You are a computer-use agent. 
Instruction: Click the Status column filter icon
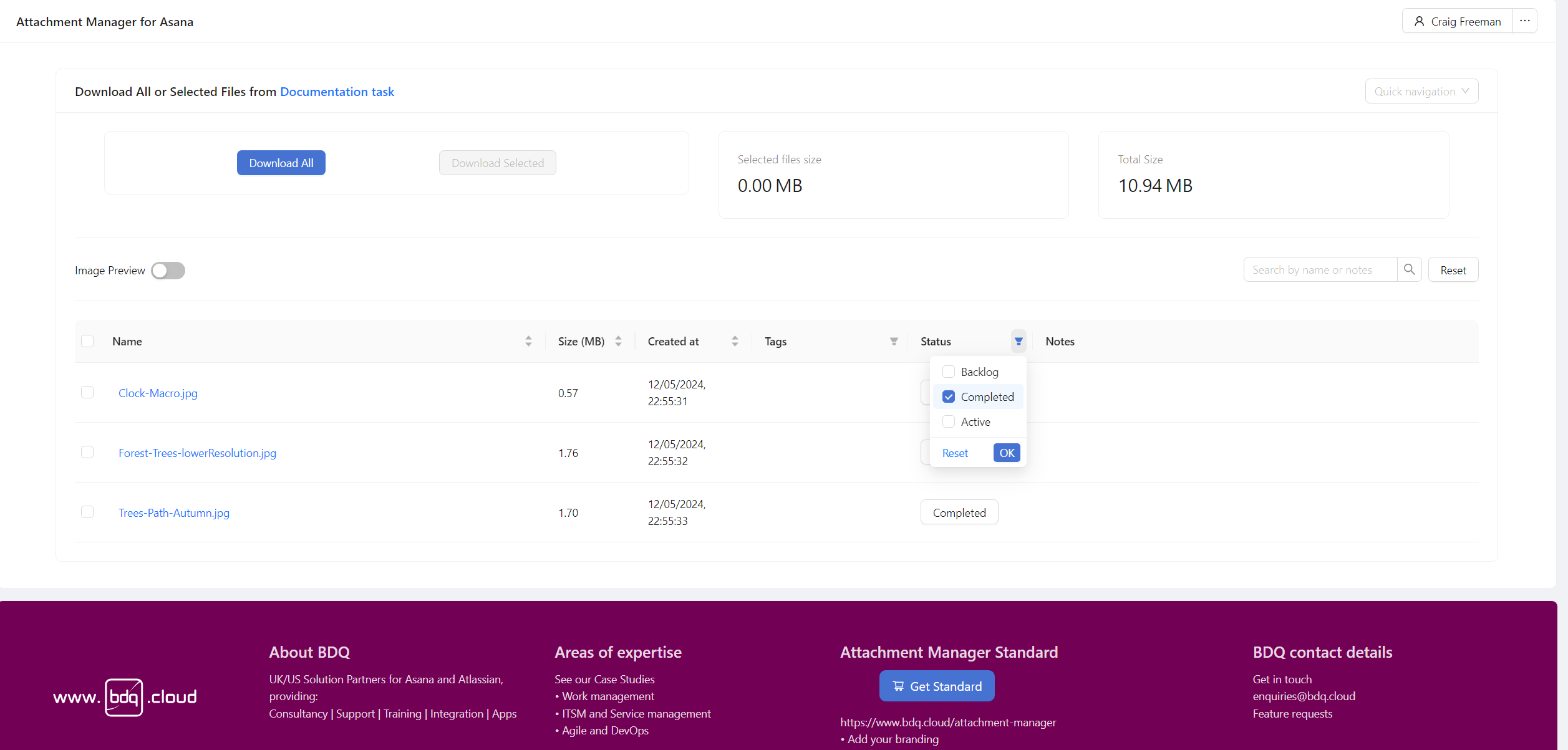(1018, 341)
